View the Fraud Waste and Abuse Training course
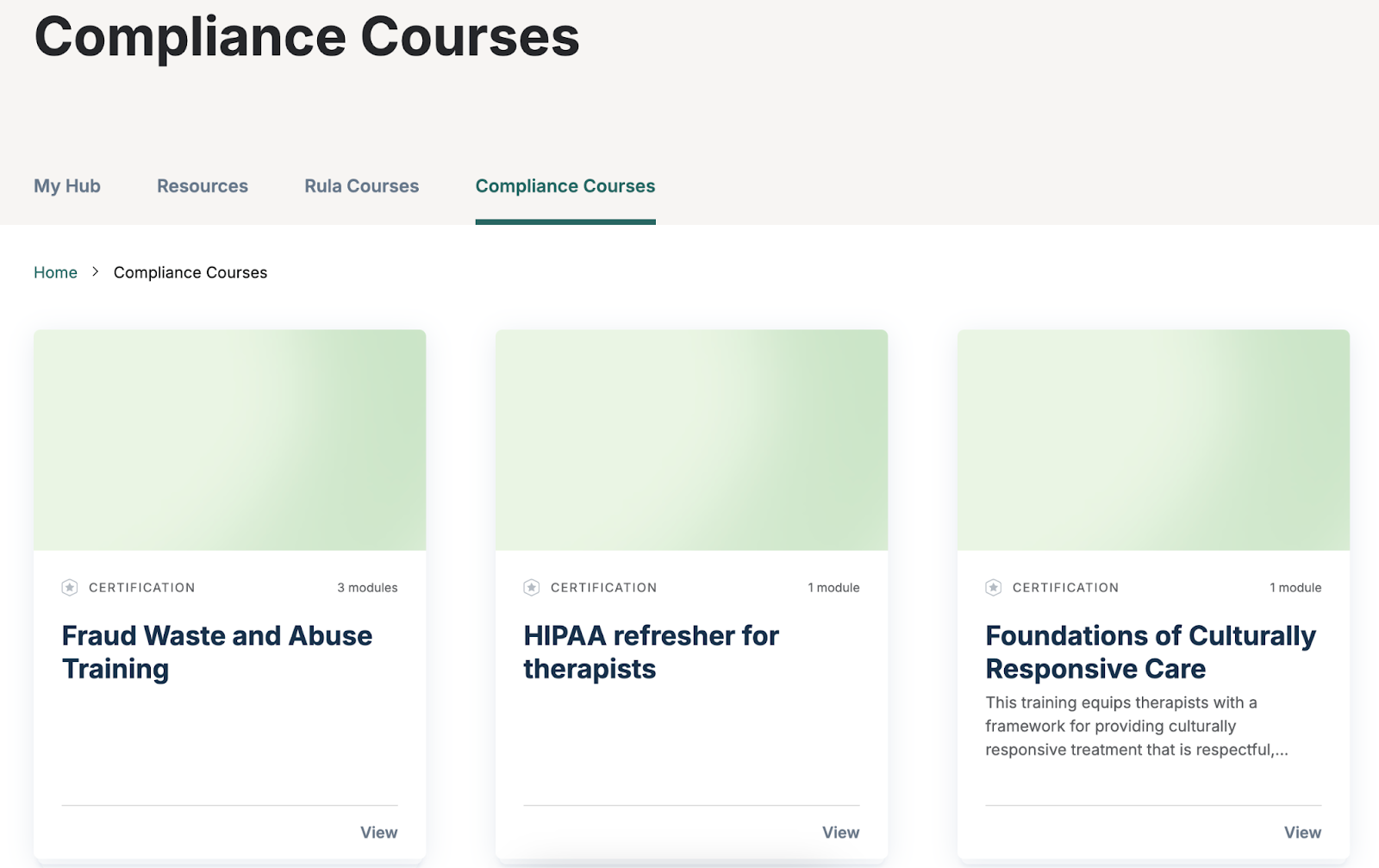 point(378,833)
